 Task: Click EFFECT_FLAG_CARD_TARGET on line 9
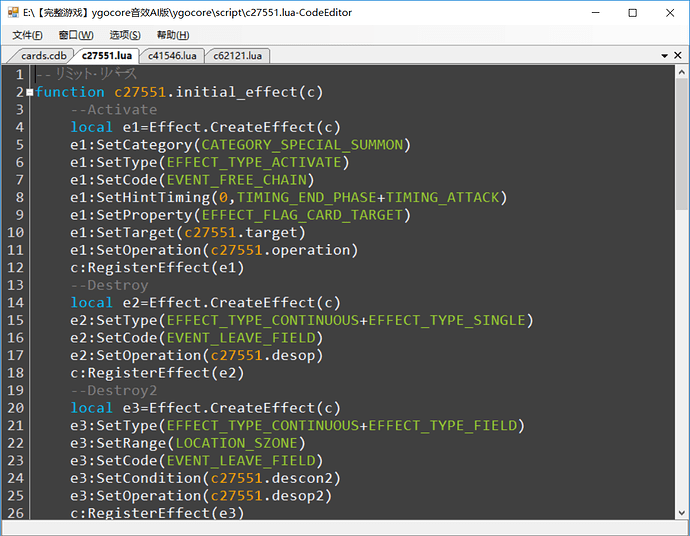click(302, 215)
